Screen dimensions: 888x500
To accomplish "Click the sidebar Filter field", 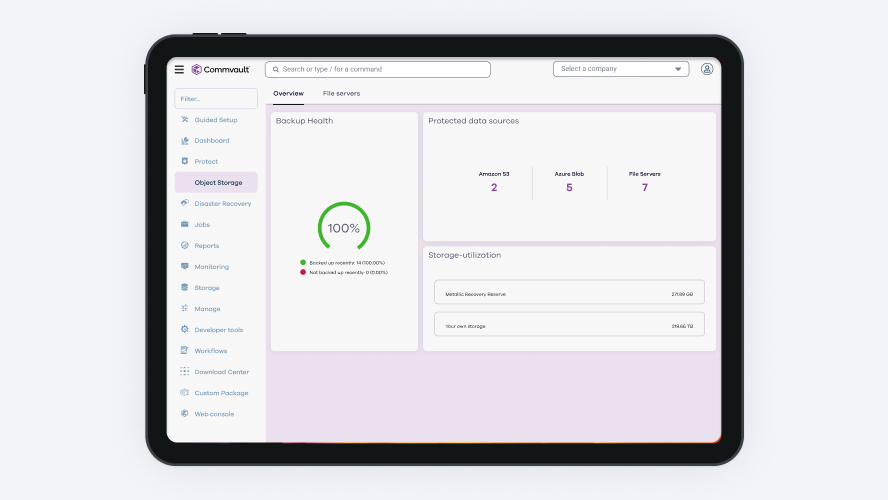I will point(216,99).
